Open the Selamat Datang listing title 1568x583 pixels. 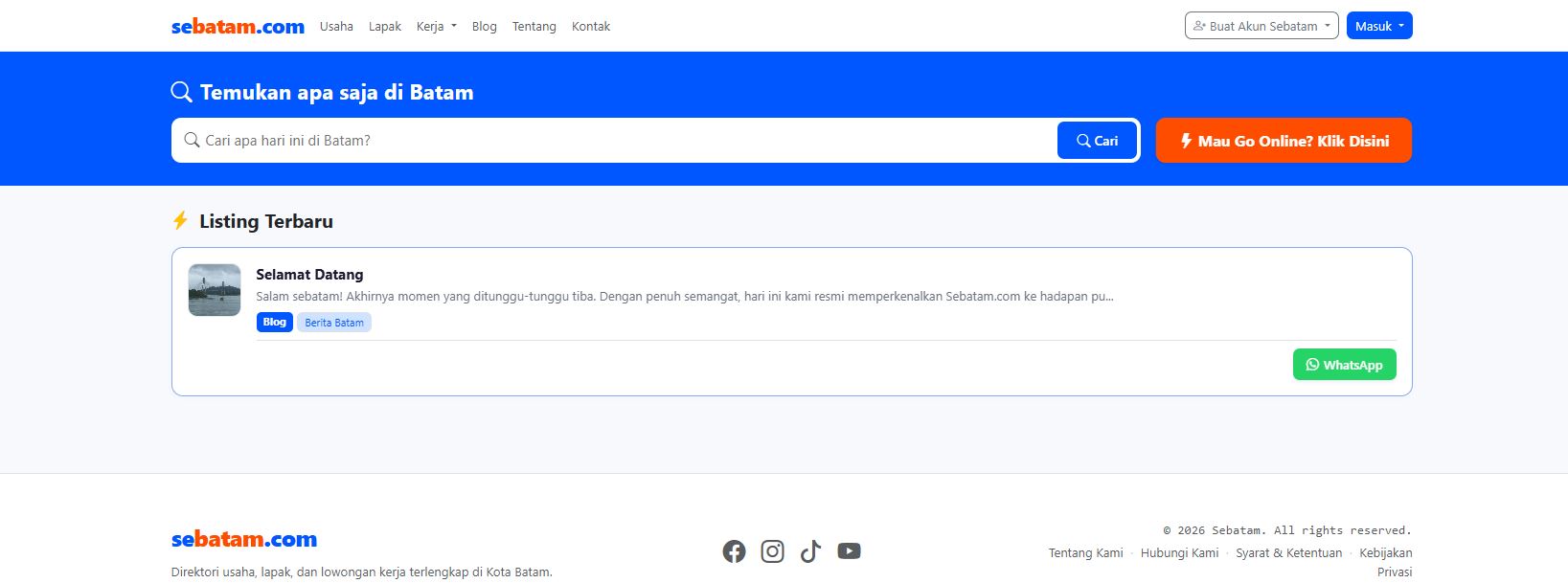(x=309, y=275)
